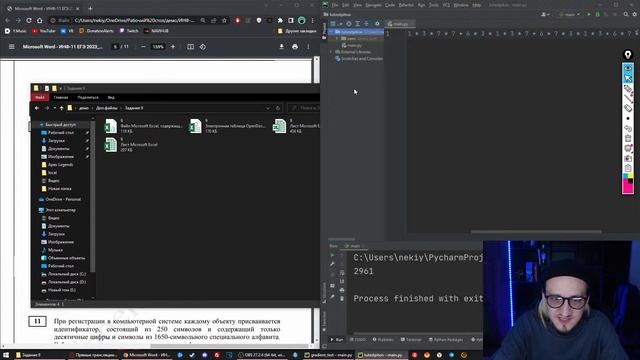Select the 207 KB Excel sheet file

[131, 145]
